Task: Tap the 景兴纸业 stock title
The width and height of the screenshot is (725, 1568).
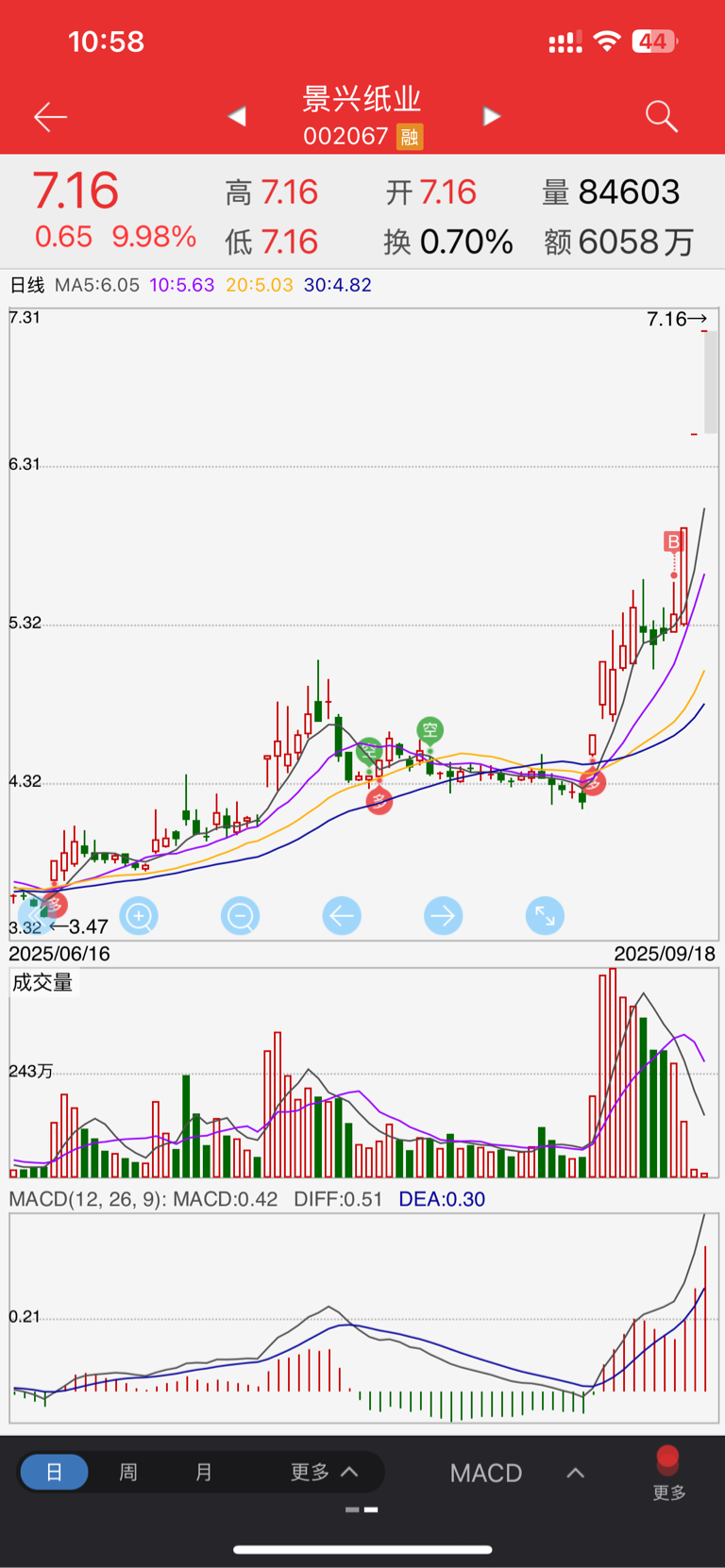Action: [362, 99]
